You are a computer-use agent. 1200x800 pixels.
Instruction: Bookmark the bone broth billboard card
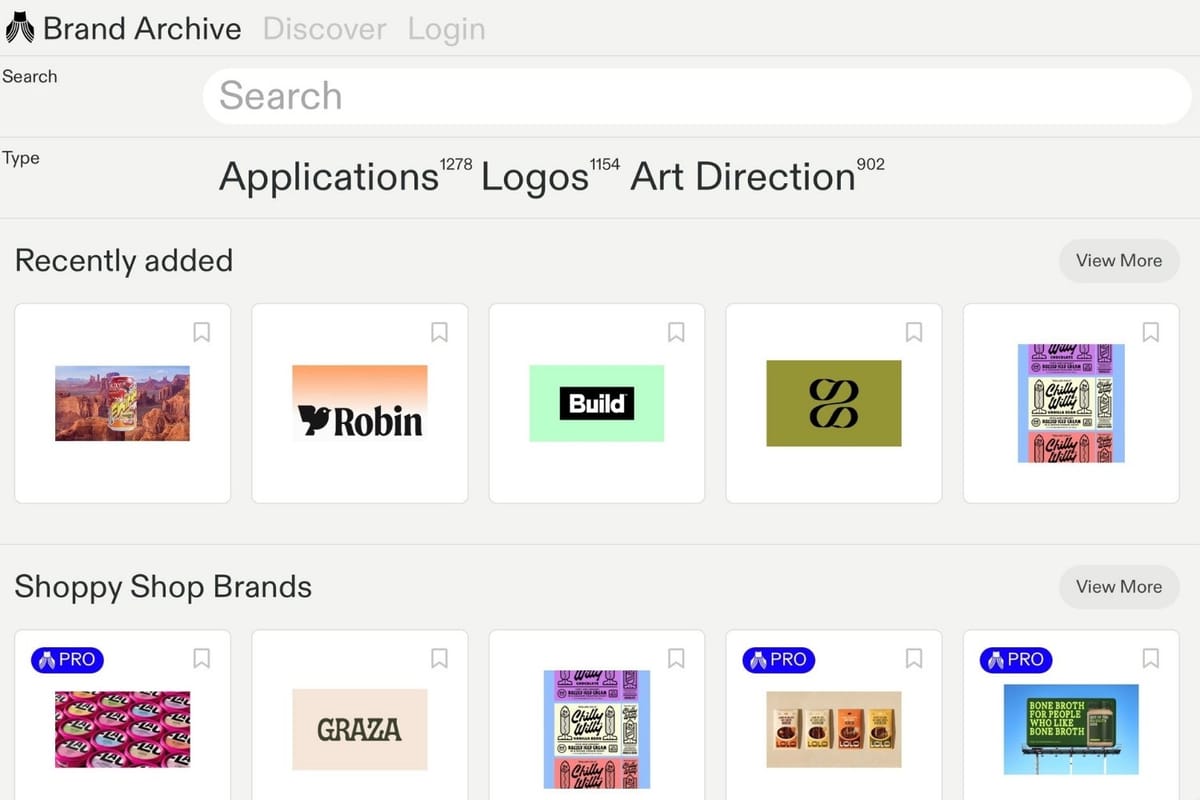[x=1150, y=658]
